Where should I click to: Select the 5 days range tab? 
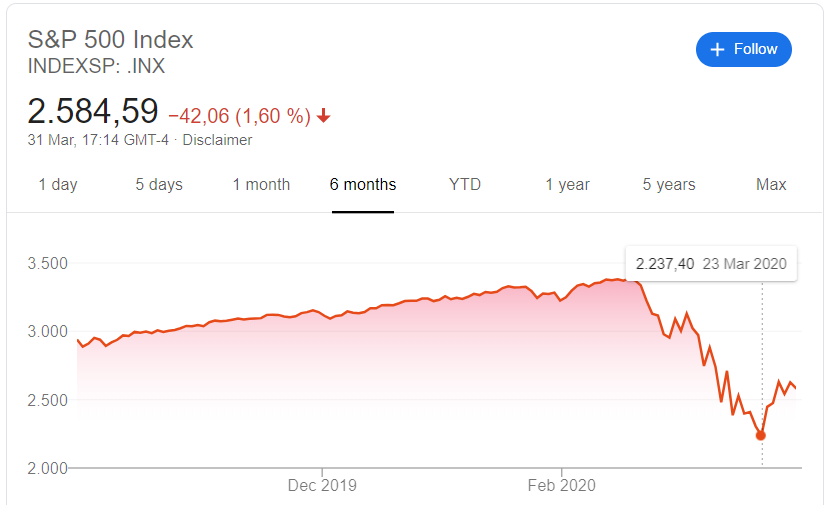click(x=159, y=184)
